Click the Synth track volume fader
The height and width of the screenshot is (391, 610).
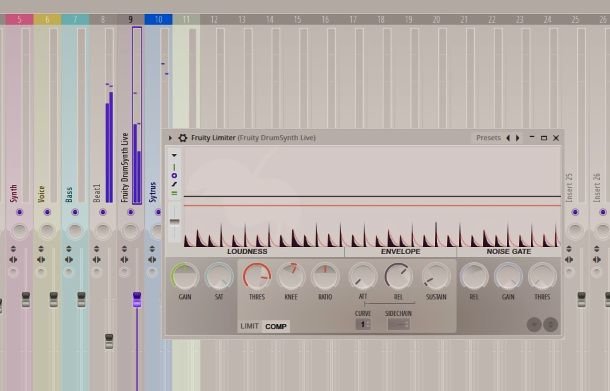click(26, 299)
